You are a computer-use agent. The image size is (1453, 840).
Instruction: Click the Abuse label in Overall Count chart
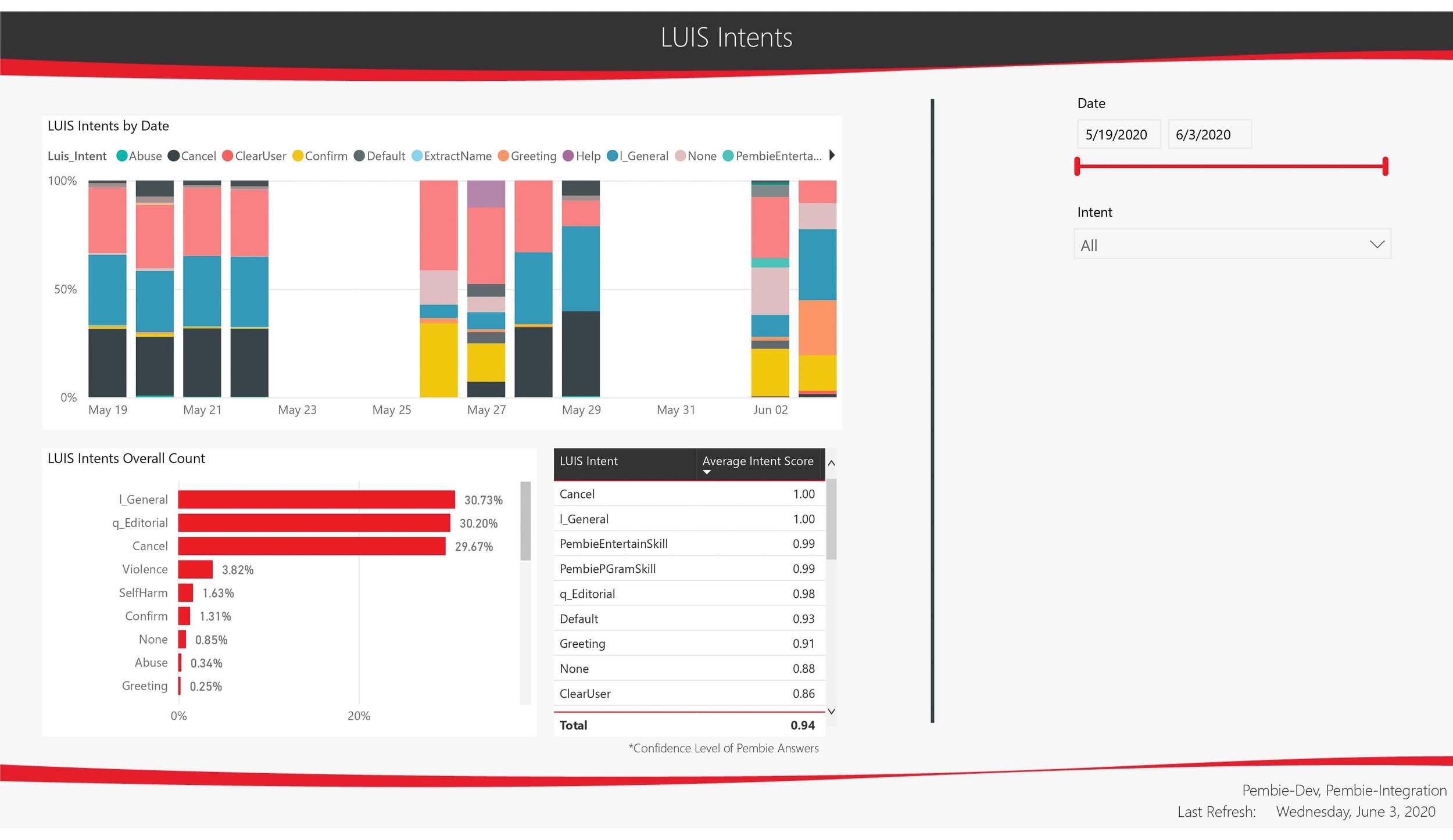click(151, 662)
